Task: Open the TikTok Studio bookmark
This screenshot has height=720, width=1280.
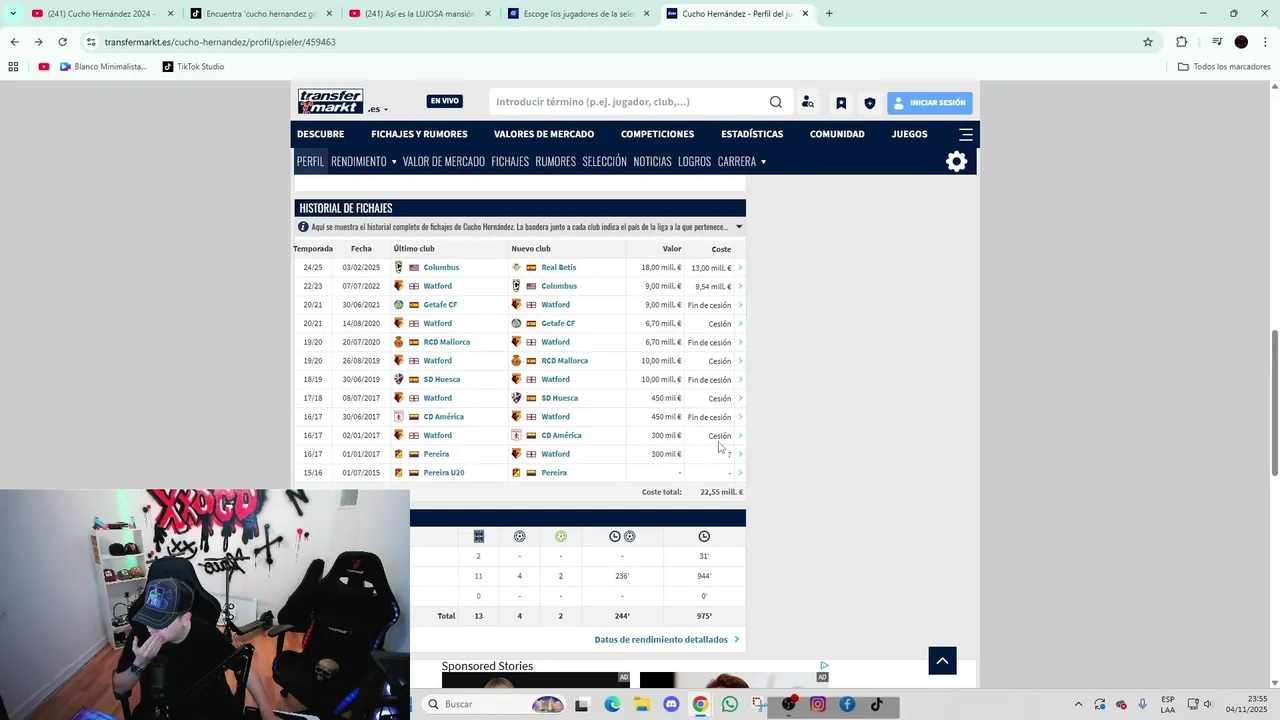Action: (x=192, y=67)
